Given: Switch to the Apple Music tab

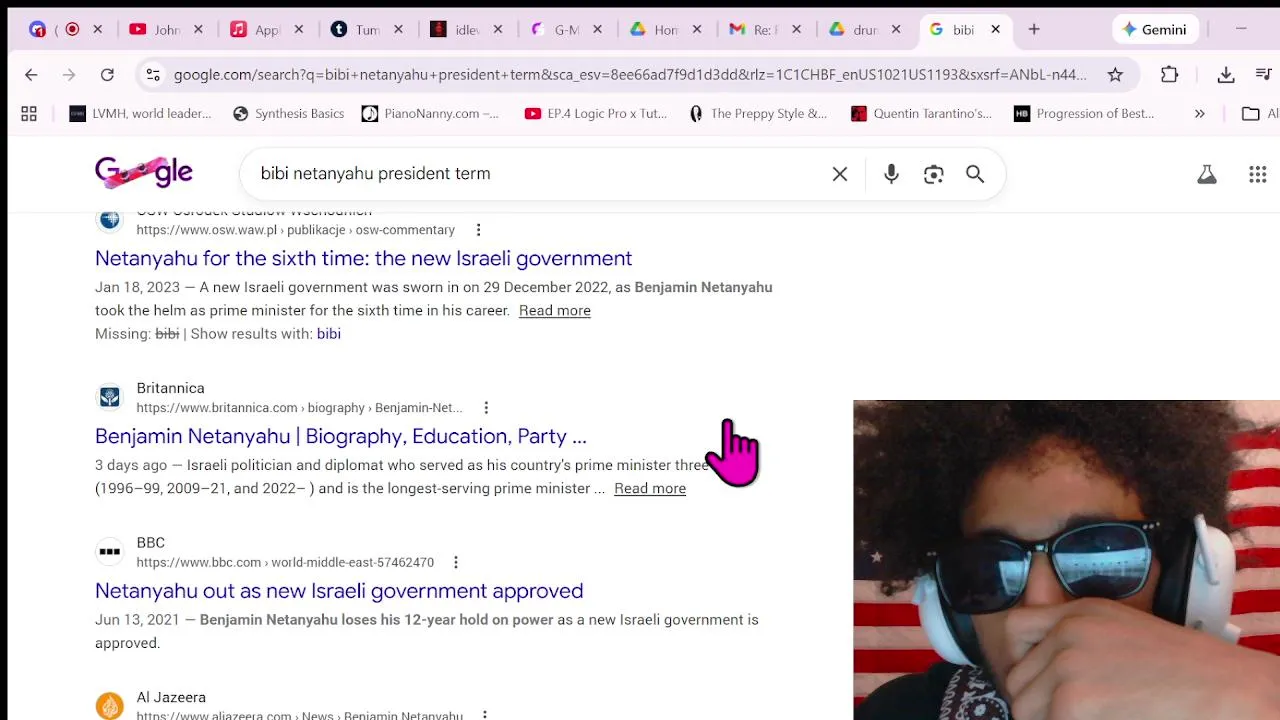Looking at the screenshot, I should 266,30.
